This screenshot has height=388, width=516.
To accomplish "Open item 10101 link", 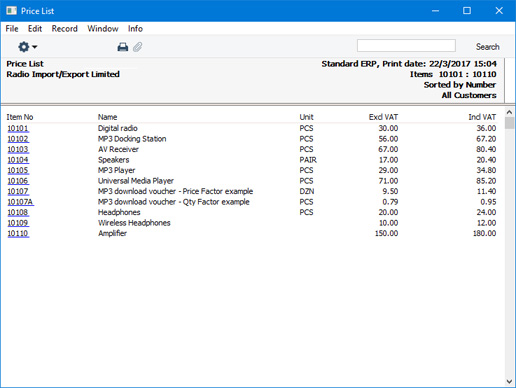I will point(18,128).
